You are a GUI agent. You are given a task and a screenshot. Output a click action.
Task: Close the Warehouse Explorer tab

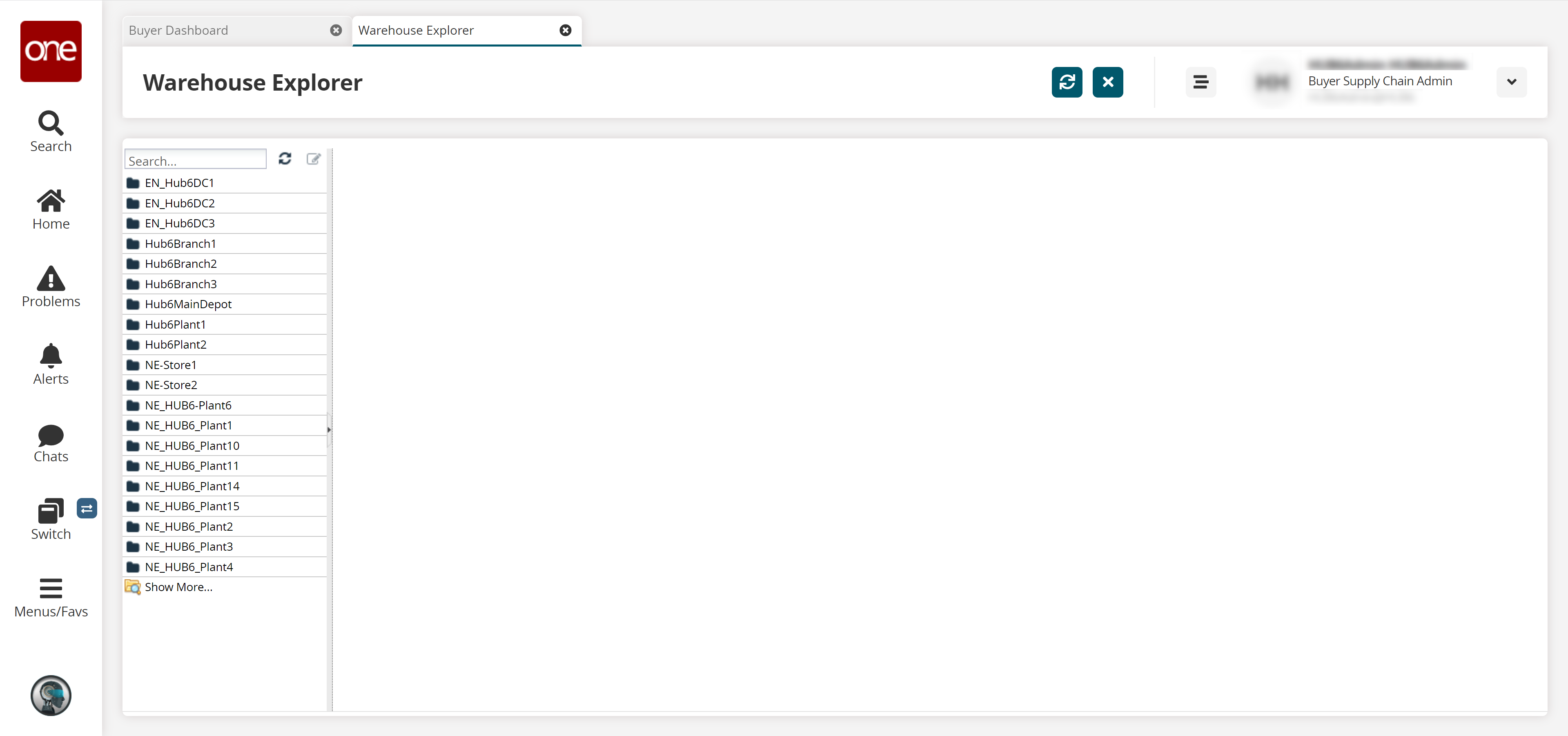pyautogui.click(x=566, y=31)
